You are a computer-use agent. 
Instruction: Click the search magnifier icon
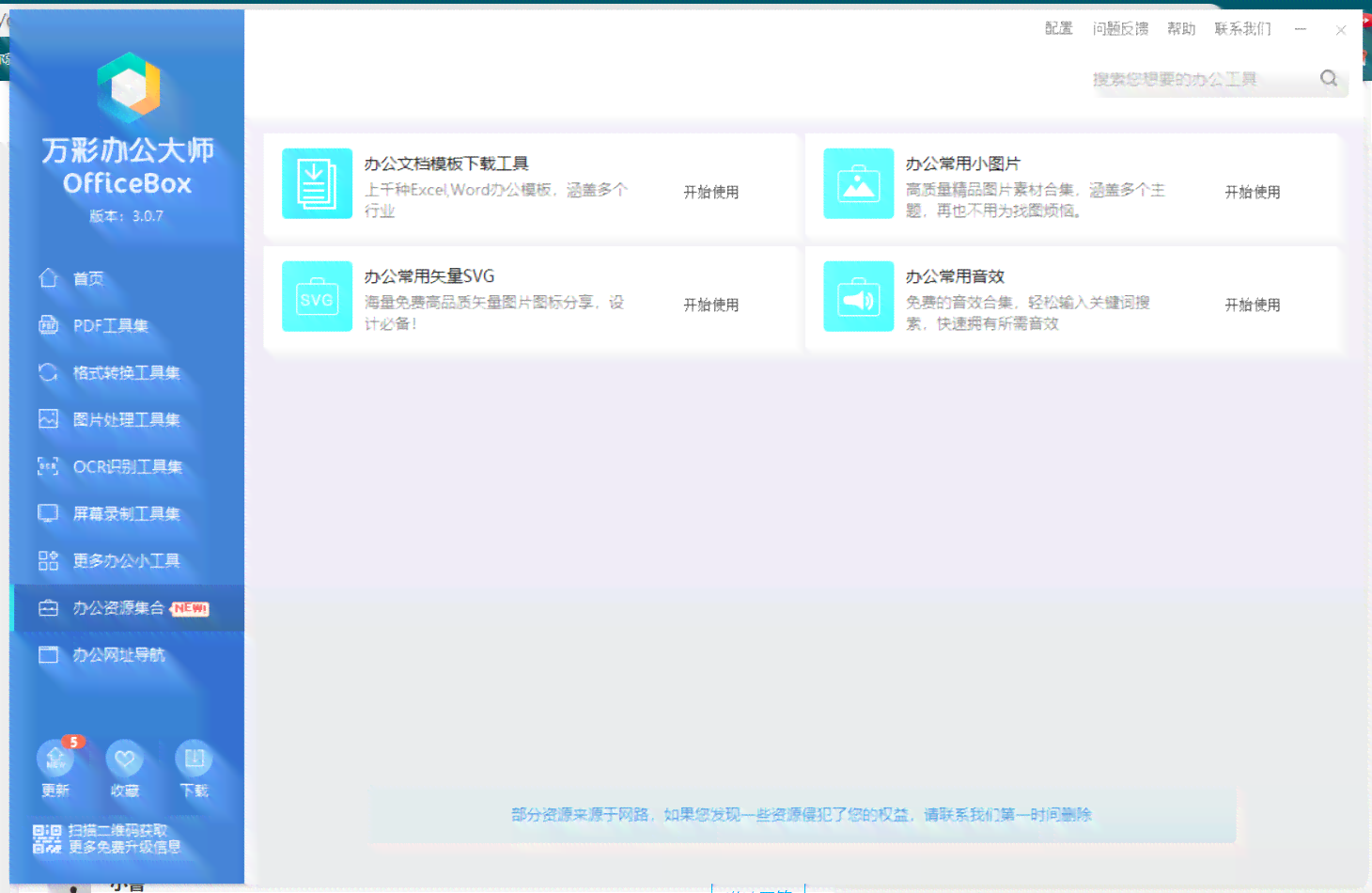click(x=1329, y=78)
